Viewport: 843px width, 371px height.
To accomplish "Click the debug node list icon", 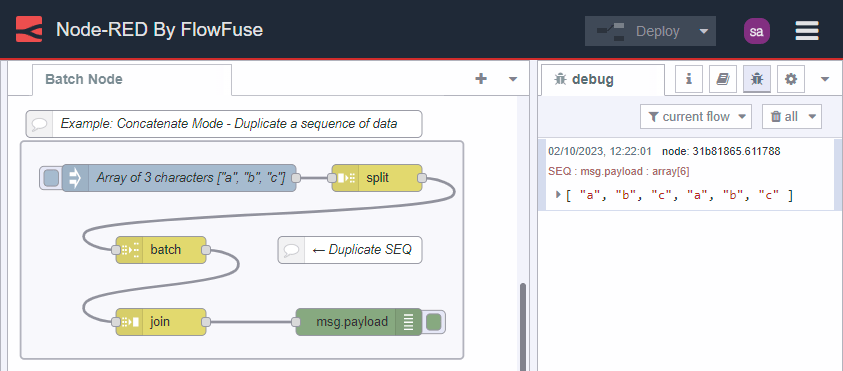I will [x=409, y=322].
